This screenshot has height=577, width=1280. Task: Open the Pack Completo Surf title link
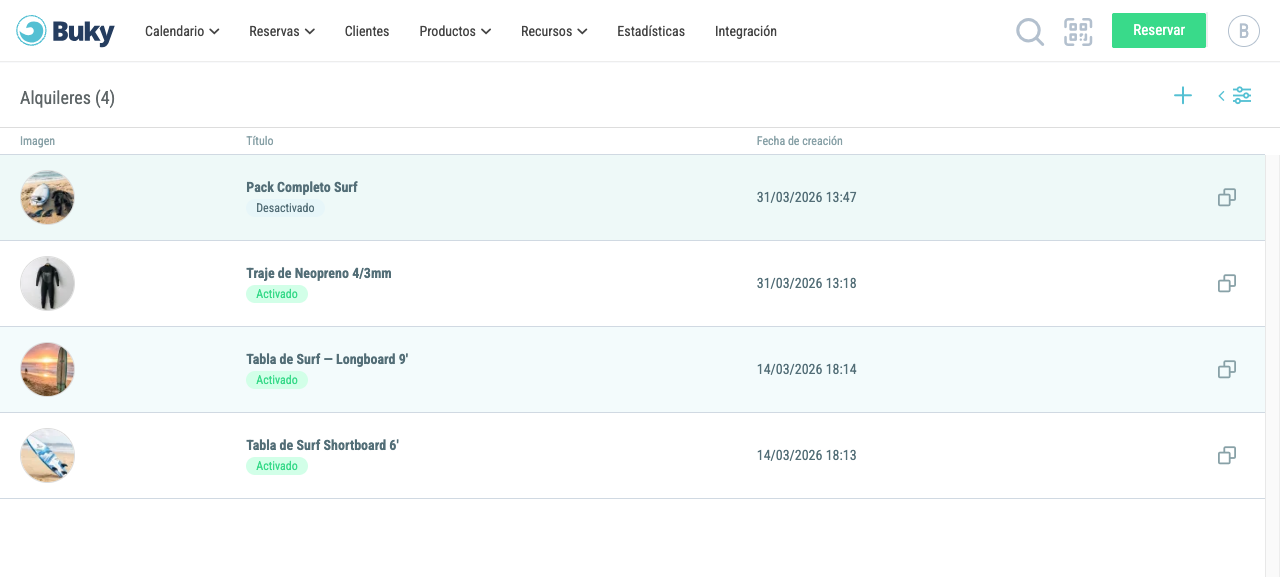click(302, 187)
